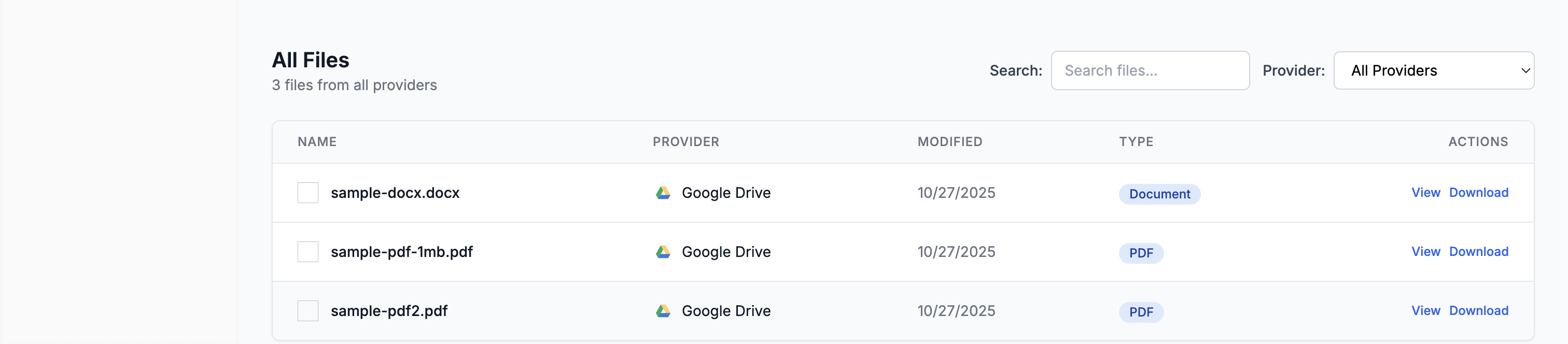Image resolution: width=1568 pixels, height=344 pixels.
Task: Expand the Provider filter selector
Action: point(1435,70)
